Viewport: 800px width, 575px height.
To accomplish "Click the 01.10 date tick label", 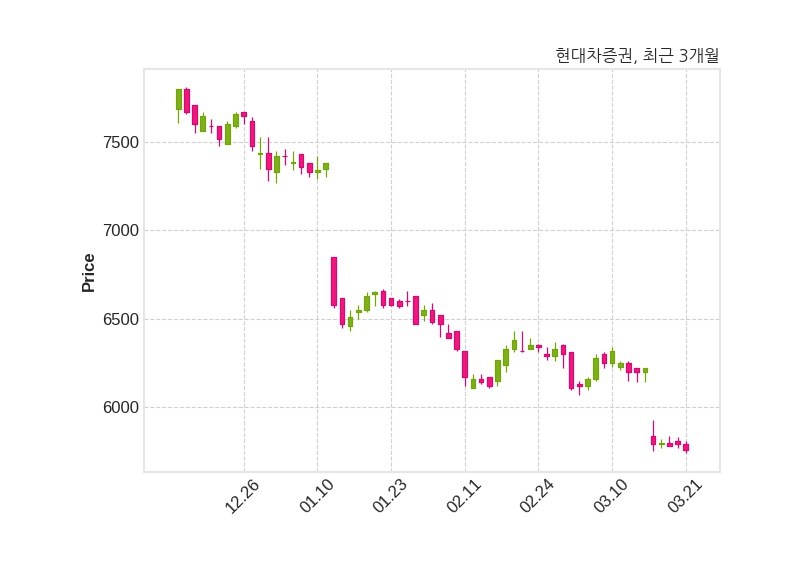I will coord(316,496).
